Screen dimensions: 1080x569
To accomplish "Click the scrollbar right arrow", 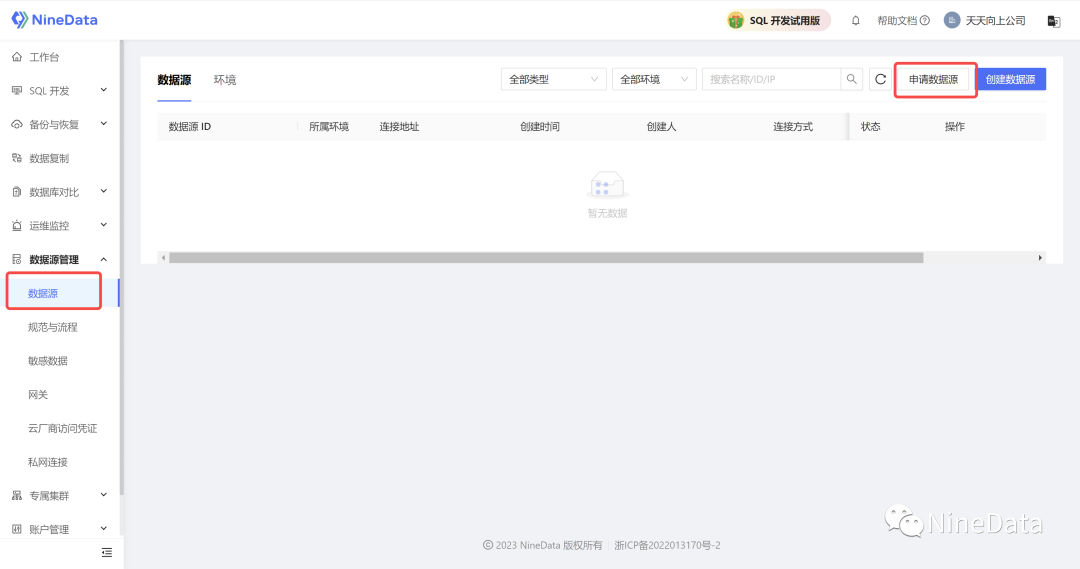I will pyautogui.click(x=1040, y=258).
